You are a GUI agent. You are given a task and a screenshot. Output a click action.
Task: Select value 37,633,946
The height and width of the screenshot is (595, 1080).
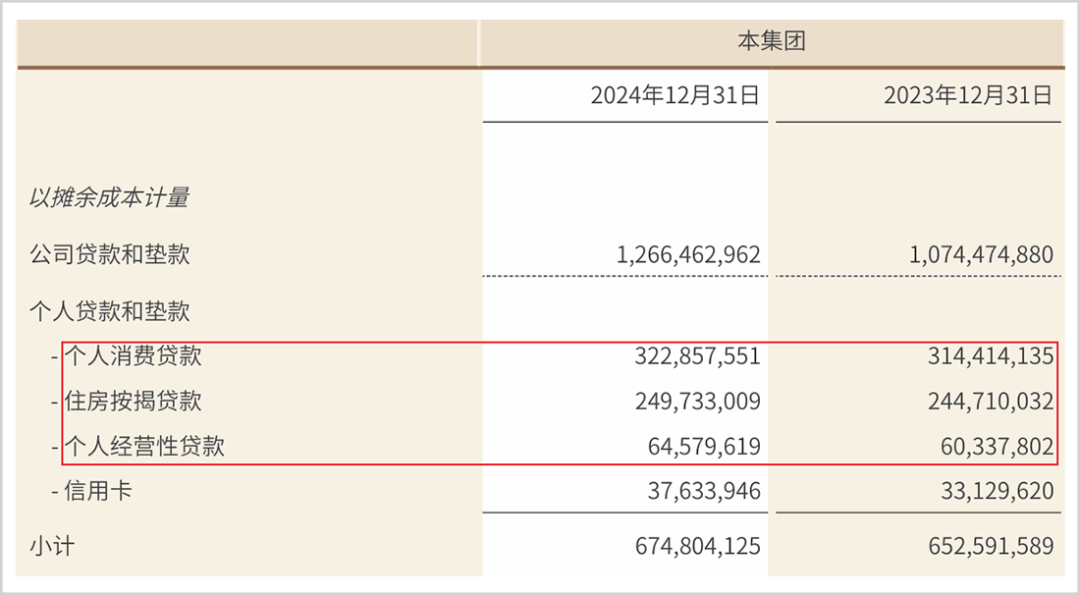point(704,491)
